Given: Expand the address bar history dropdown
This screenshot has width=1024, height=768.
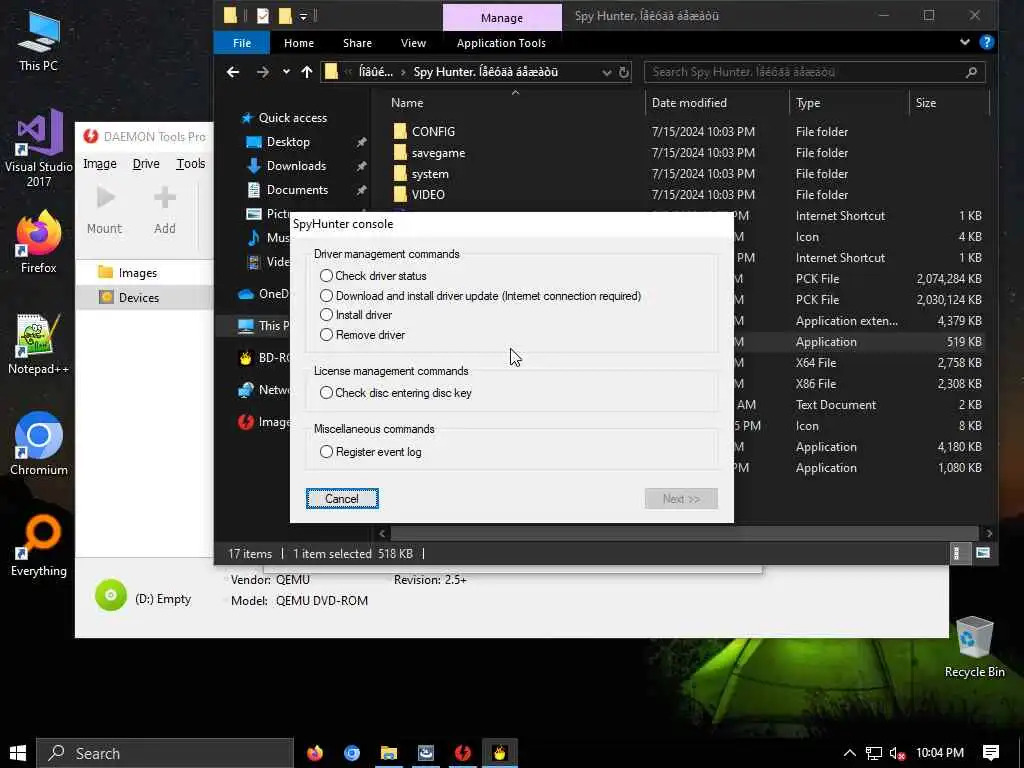Looking at the screenshot, I should click(x=607, y=72).
